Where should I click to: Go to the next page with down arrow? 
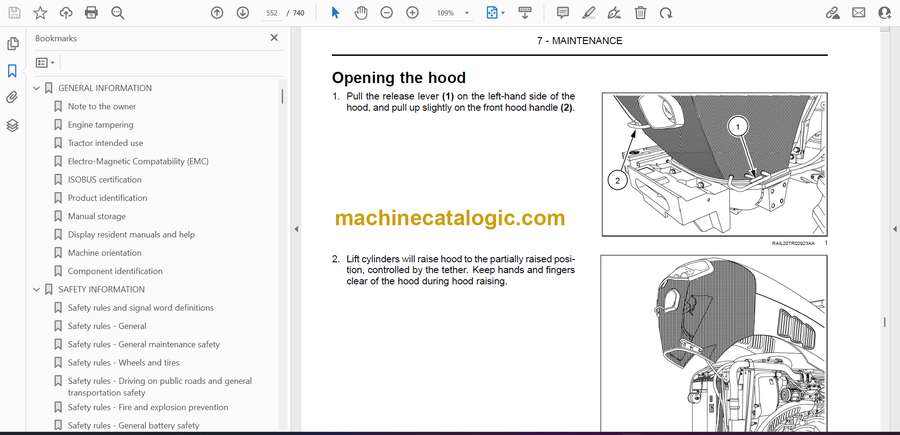(243, 13)
